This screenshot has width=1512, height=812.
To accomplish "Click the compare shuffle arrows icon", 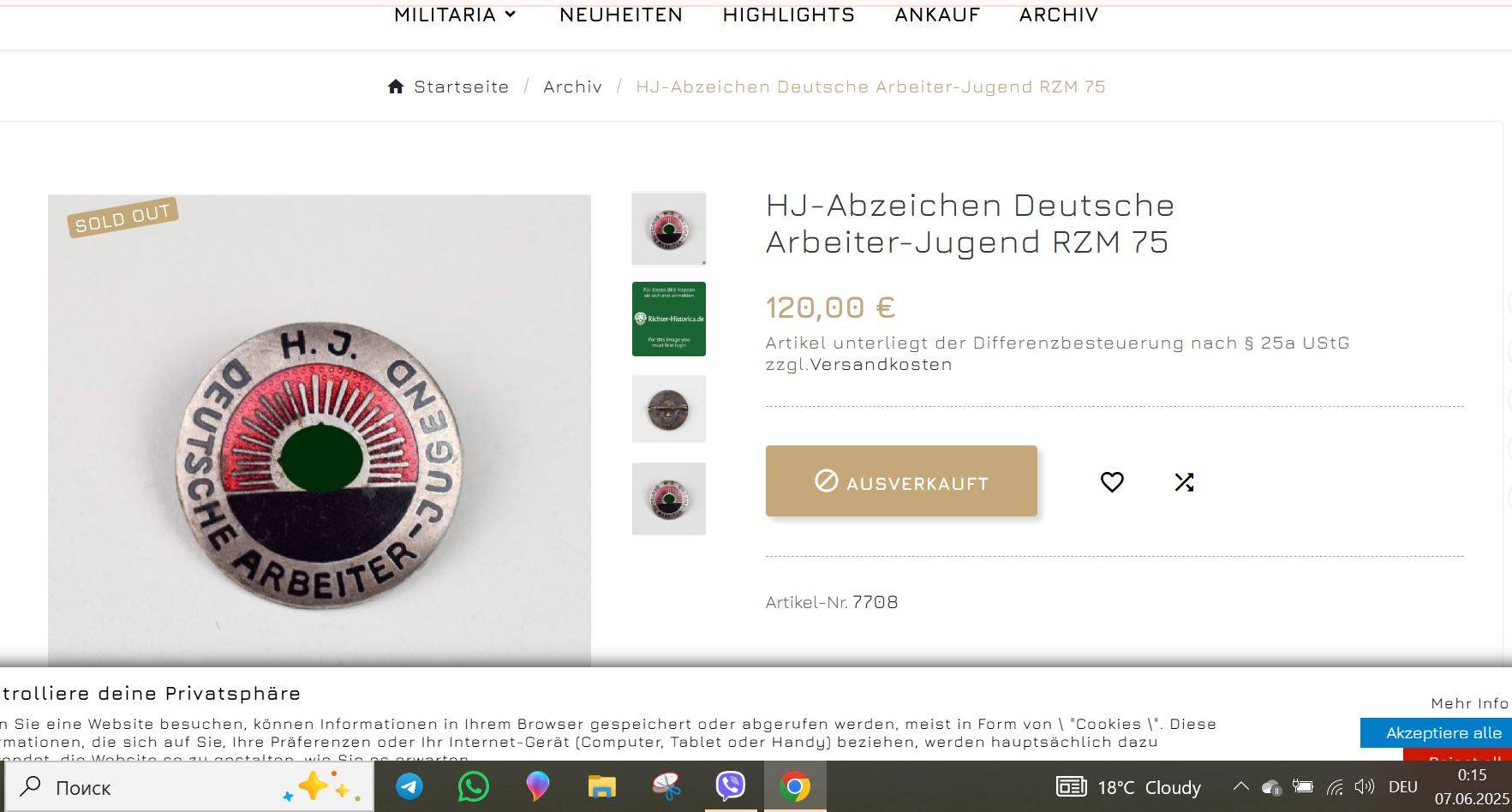I will [x=1184, y=482].
